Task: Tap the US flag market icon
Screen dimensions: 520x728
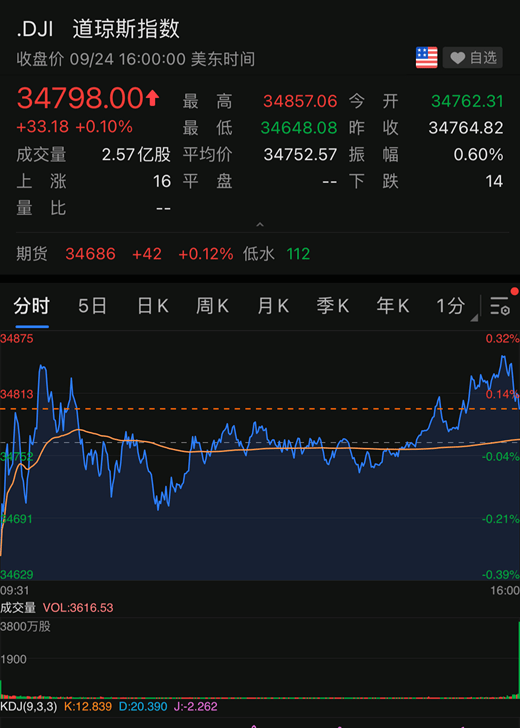Action: point(426,58)
